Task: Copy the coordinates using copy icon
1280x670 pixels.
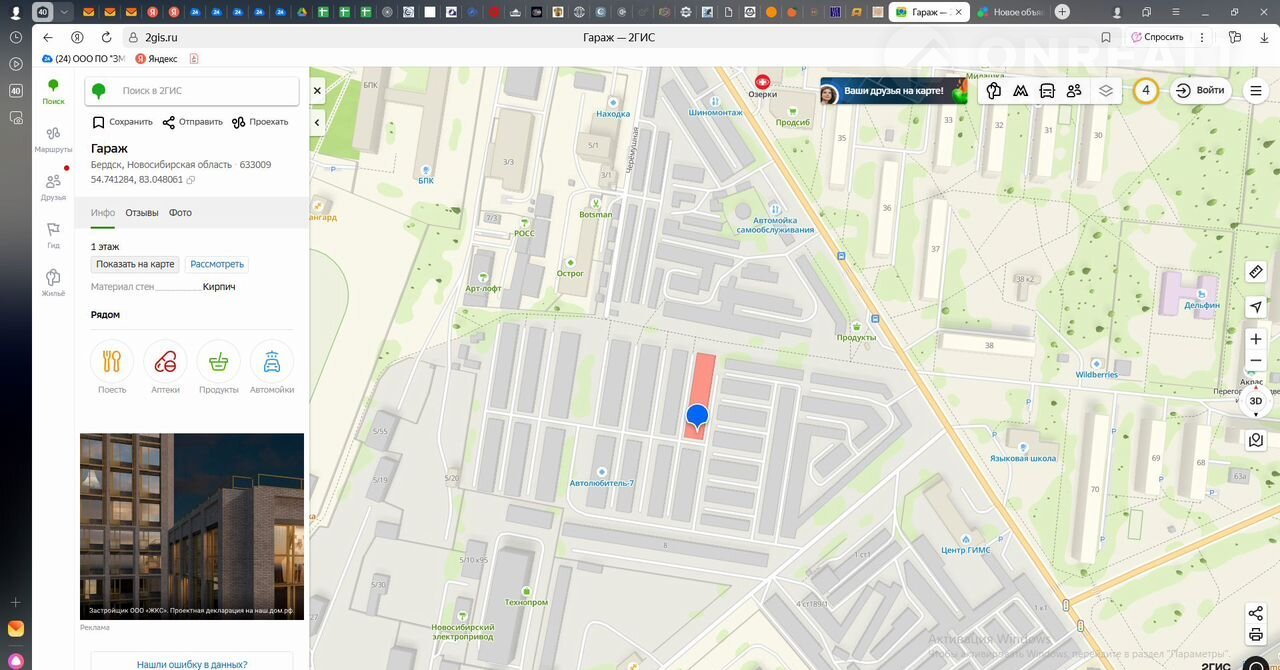Action: 191,180
